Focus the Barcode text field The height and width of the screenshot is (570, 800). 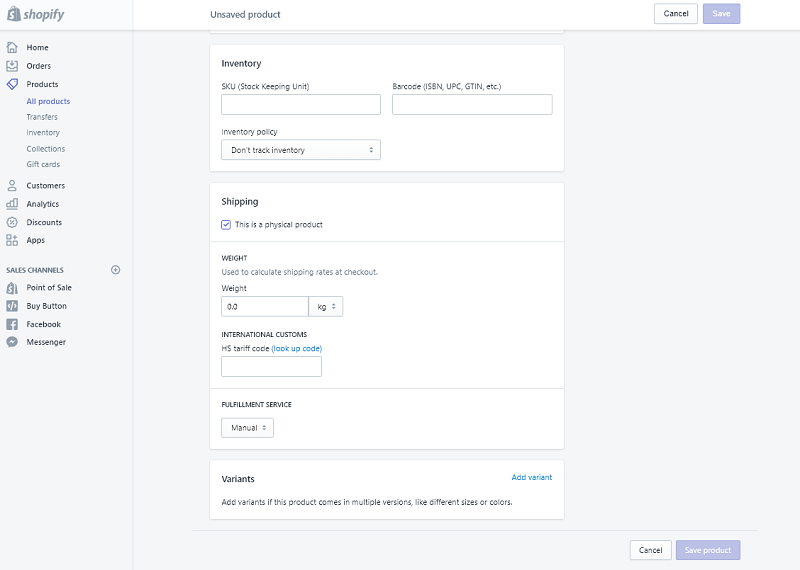pyautogui.click(x=472, y=105)
